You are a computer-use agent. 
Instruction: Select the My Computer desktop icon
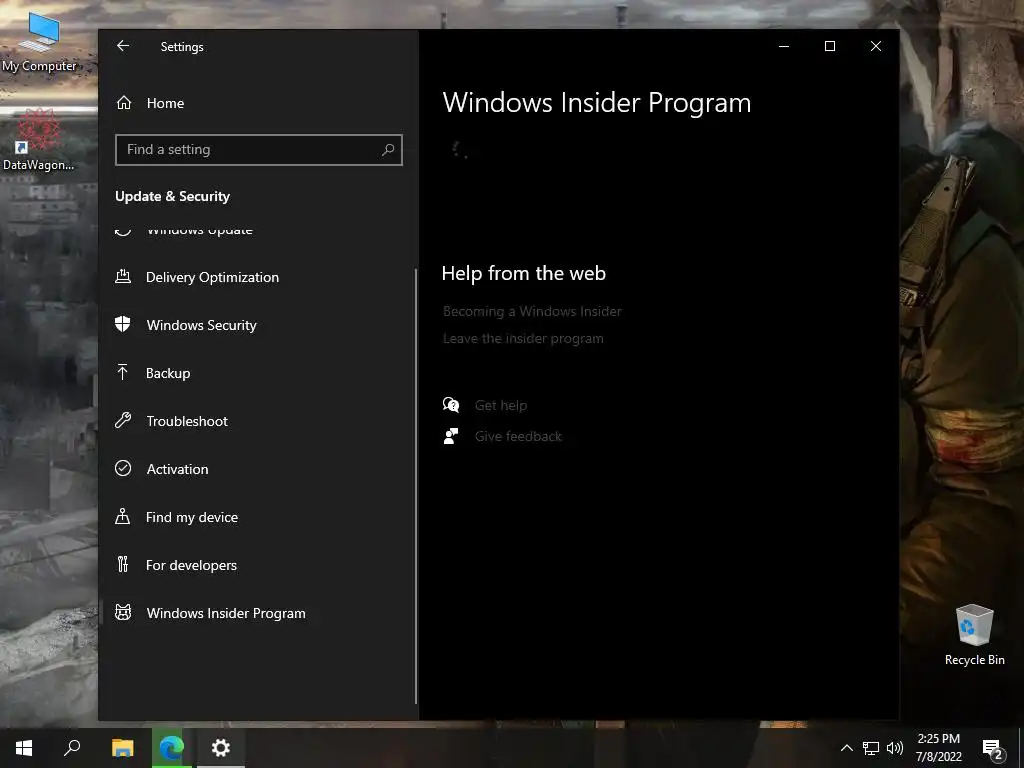point(39,41)
